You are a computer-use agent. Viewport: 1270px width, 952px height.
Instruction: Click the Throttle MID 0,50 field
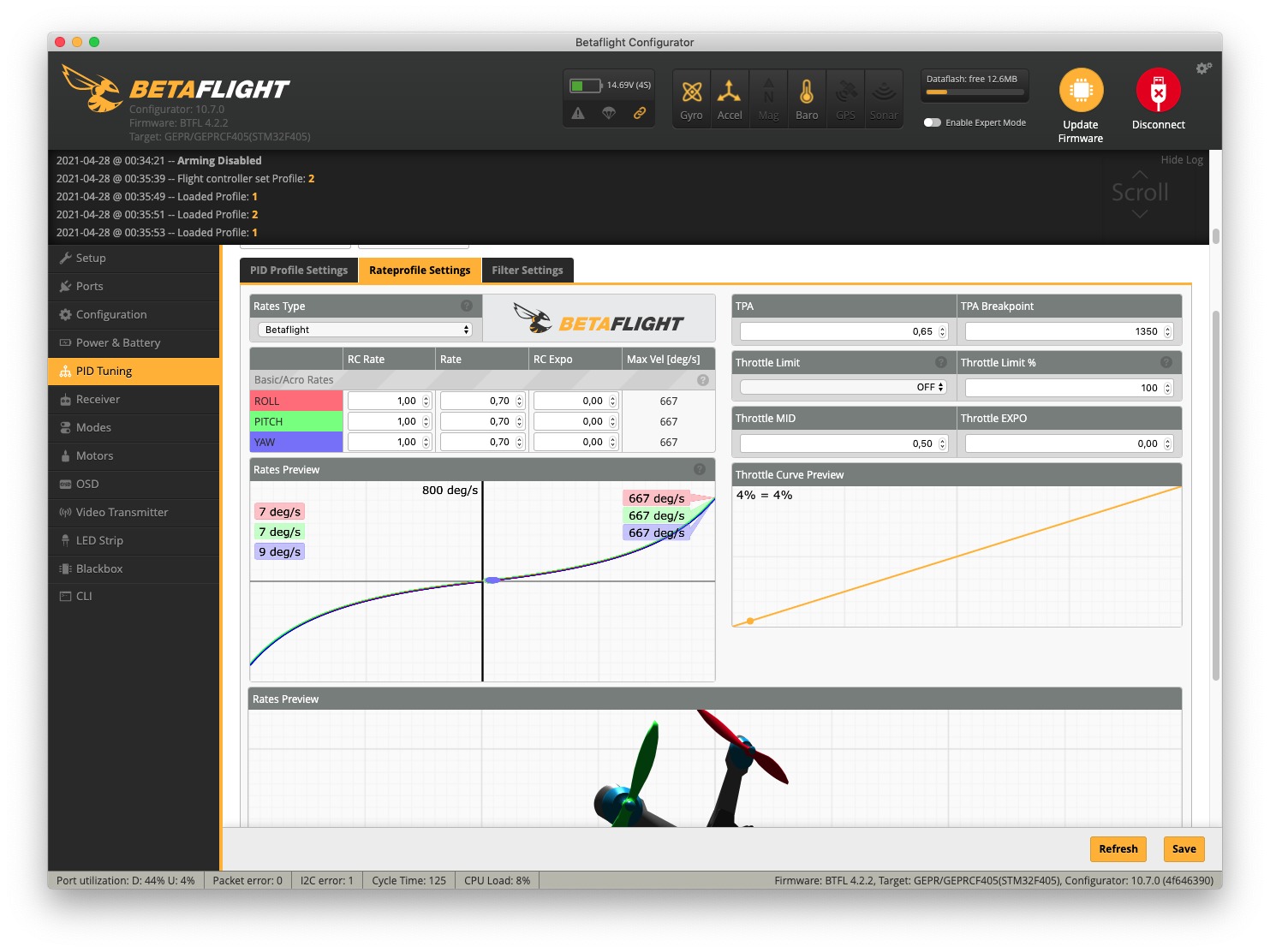coord(844,443)
